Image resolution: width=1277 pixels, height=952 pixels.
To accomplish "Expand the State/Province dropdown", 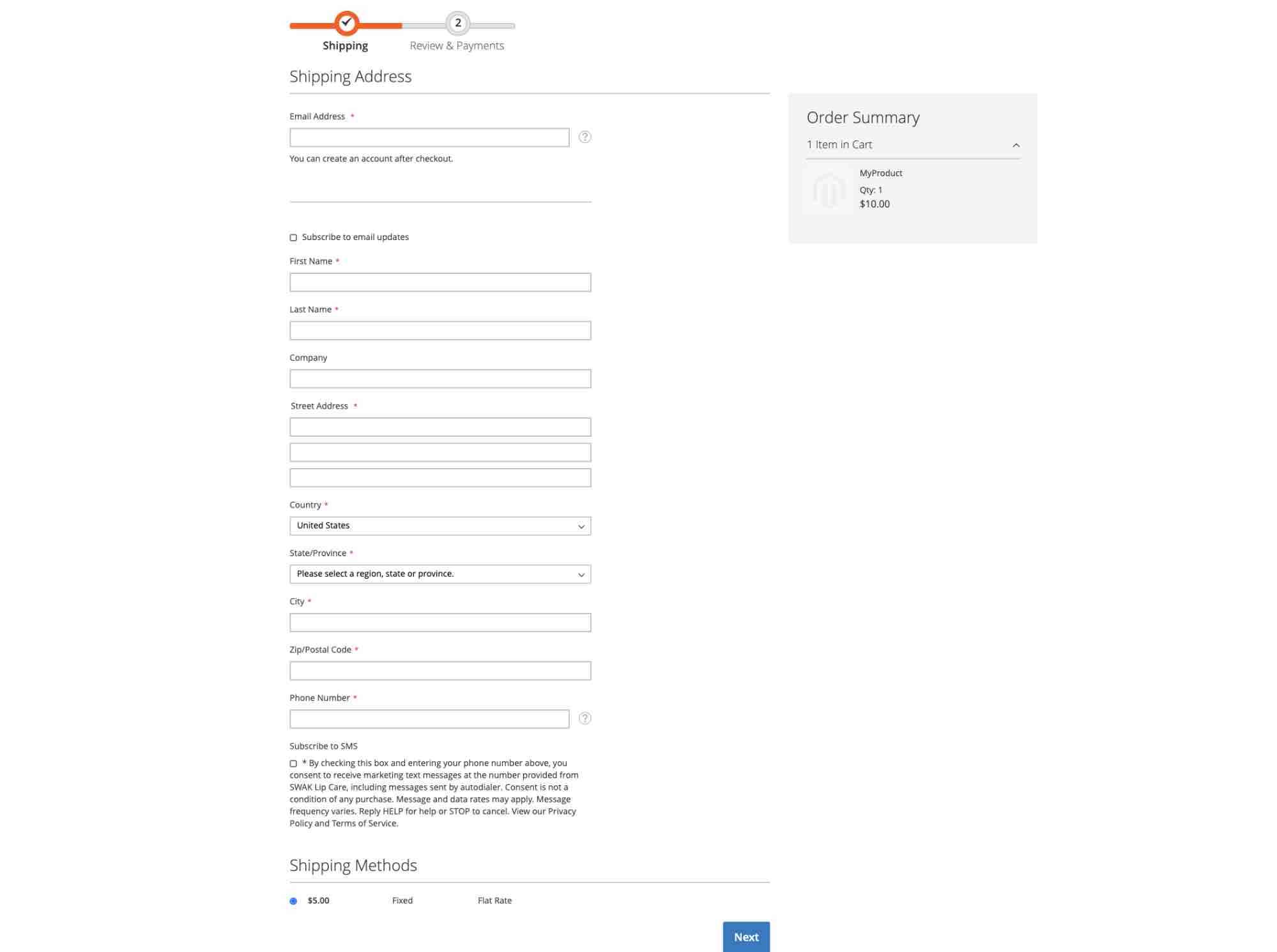I will 439,574.
